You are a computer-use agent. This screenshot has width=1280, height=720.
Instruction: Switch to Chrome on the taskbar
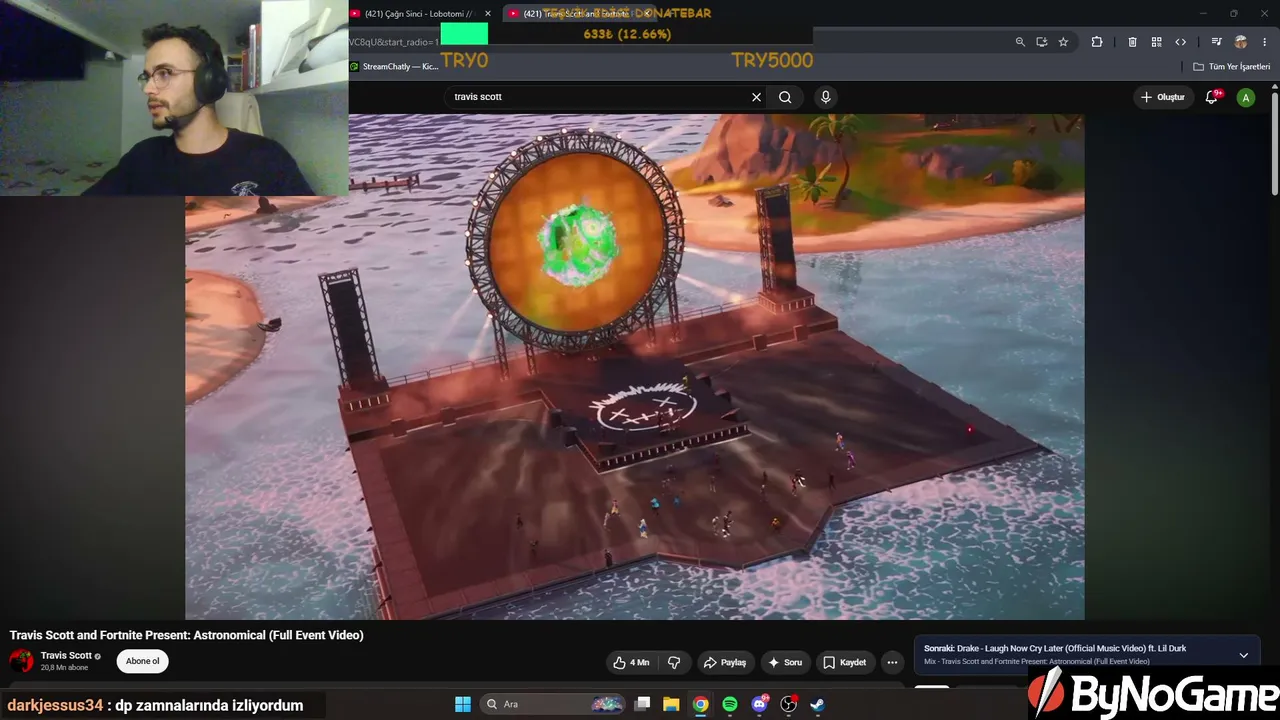(x=701, y=704)
